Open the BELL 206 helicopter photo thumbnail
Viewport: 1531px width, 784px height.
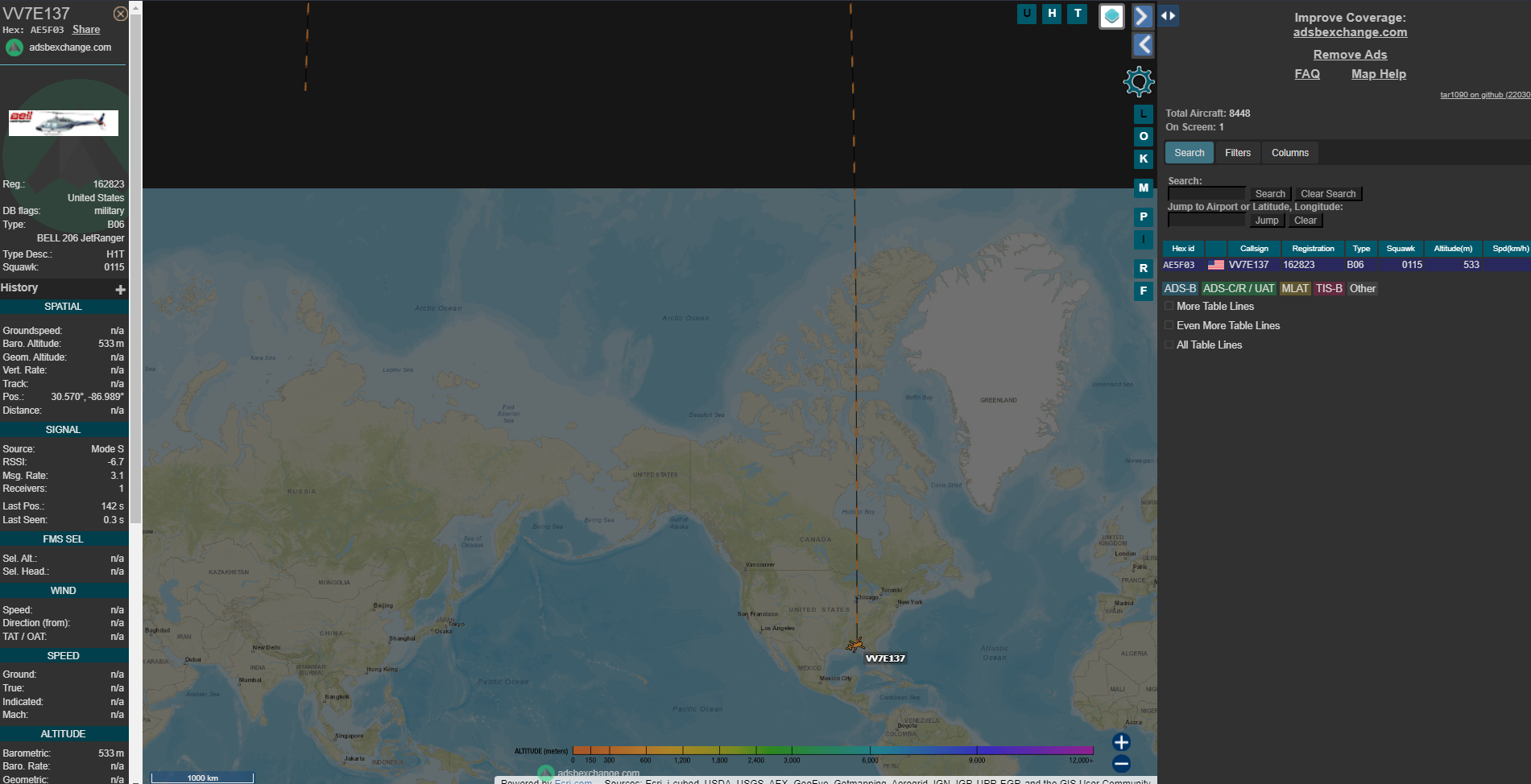[x=64, y=123]
